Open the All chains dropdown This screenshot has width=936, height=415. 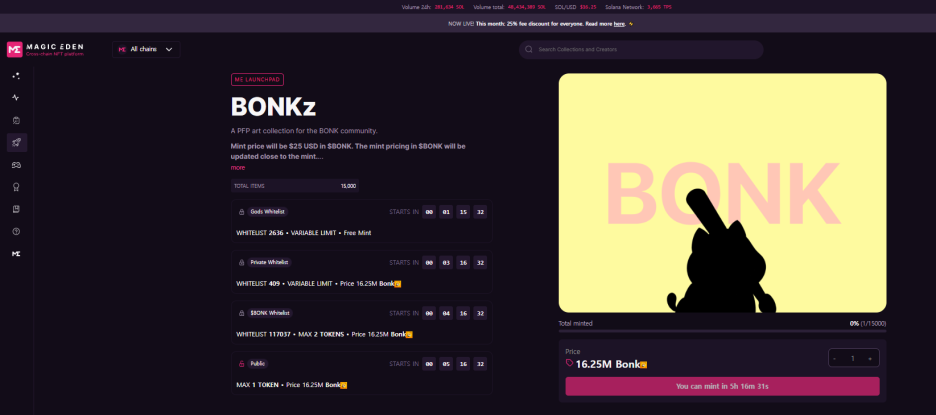(x=146, y=50)
